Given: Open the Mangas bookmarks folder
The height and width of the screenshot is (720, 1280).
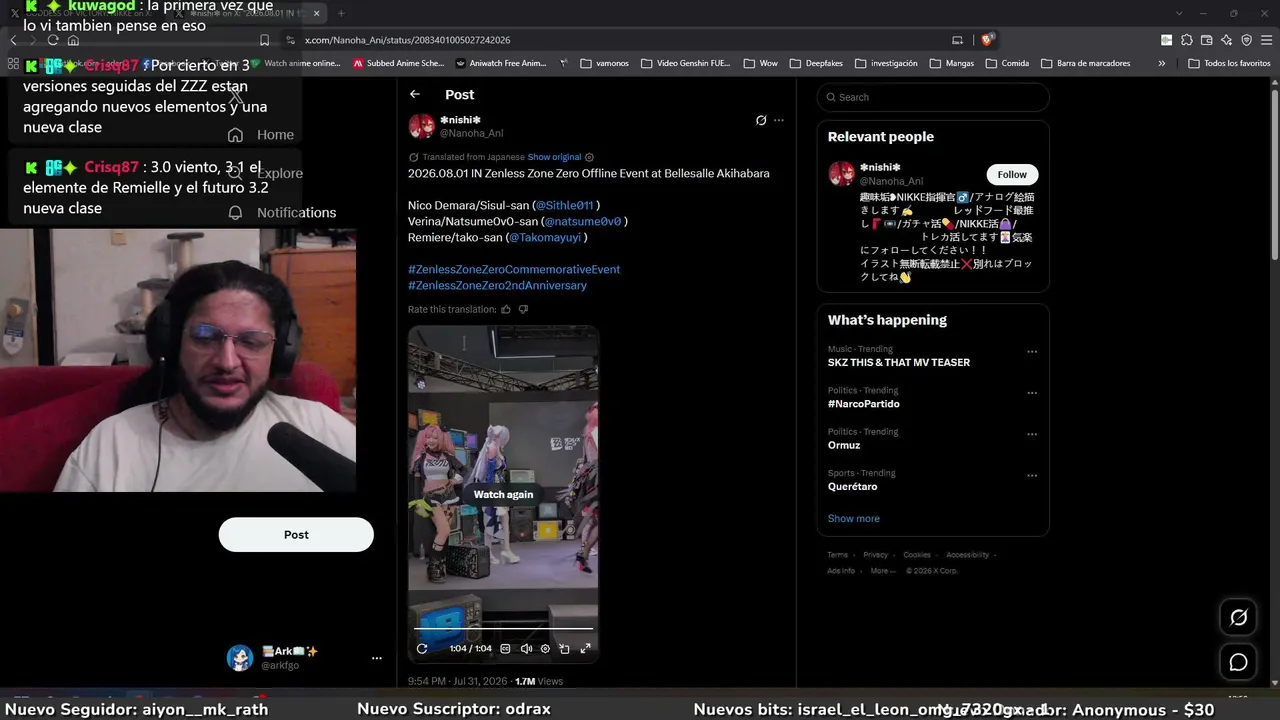Looking at the screenshot, I should pos(951,63).
